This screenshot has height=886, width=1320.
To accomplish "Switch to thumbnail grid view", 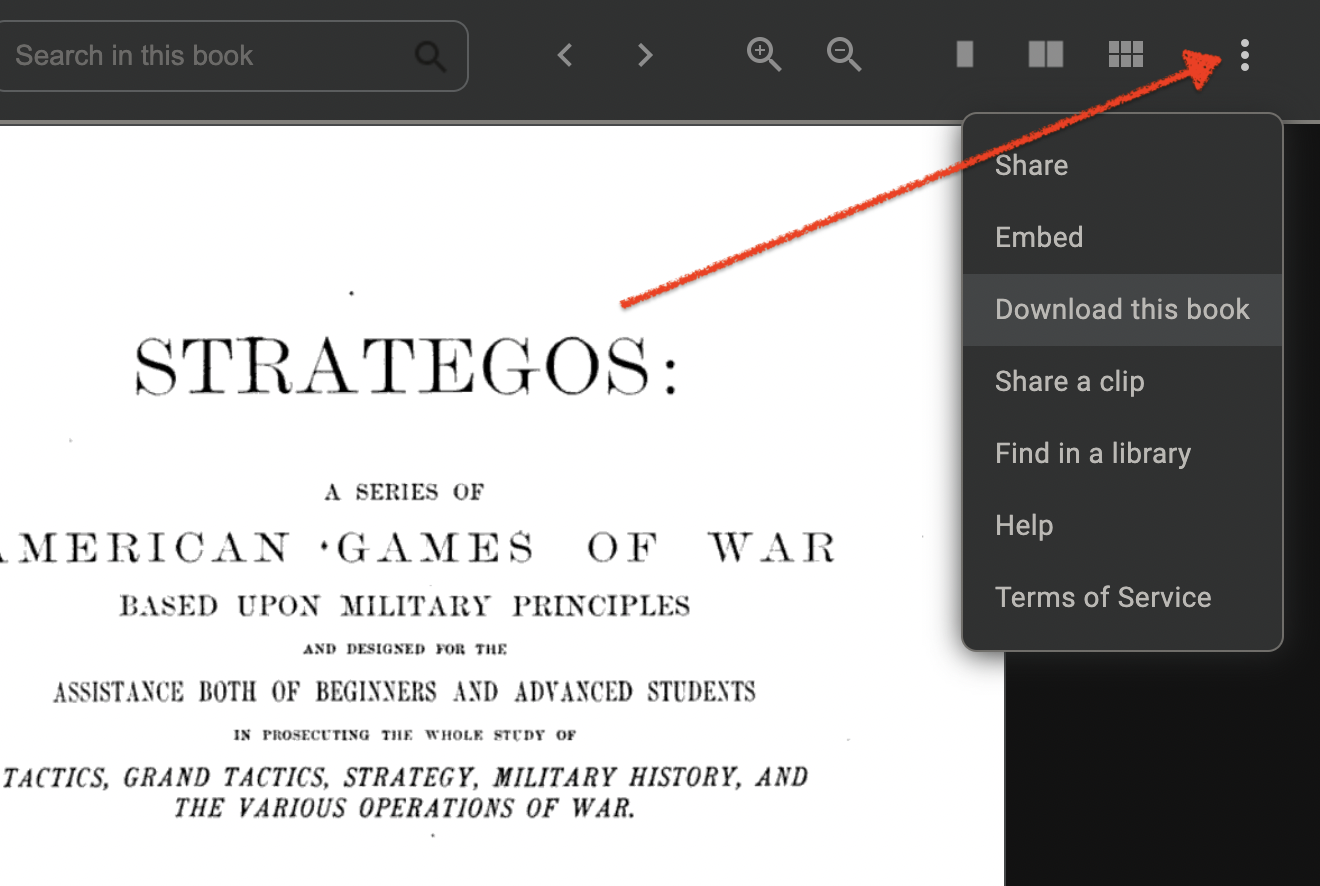I will pos(1126,55).
